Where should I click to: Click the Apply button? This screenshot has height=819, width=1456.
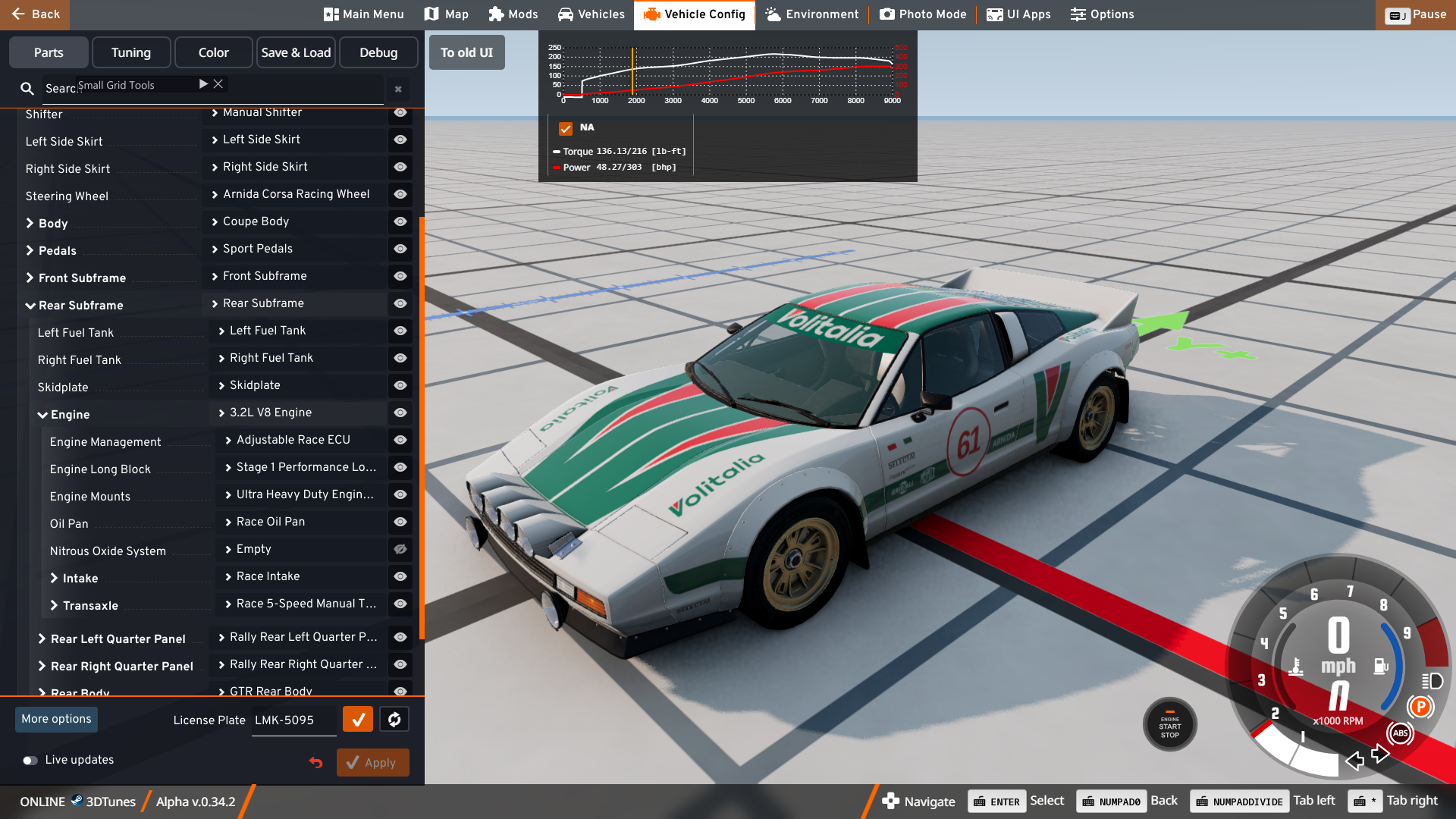point(372,762)
